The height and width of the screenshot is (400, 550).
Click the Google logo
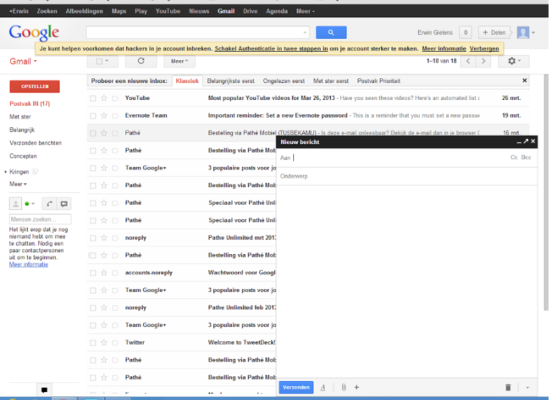[x=34, y=33]
